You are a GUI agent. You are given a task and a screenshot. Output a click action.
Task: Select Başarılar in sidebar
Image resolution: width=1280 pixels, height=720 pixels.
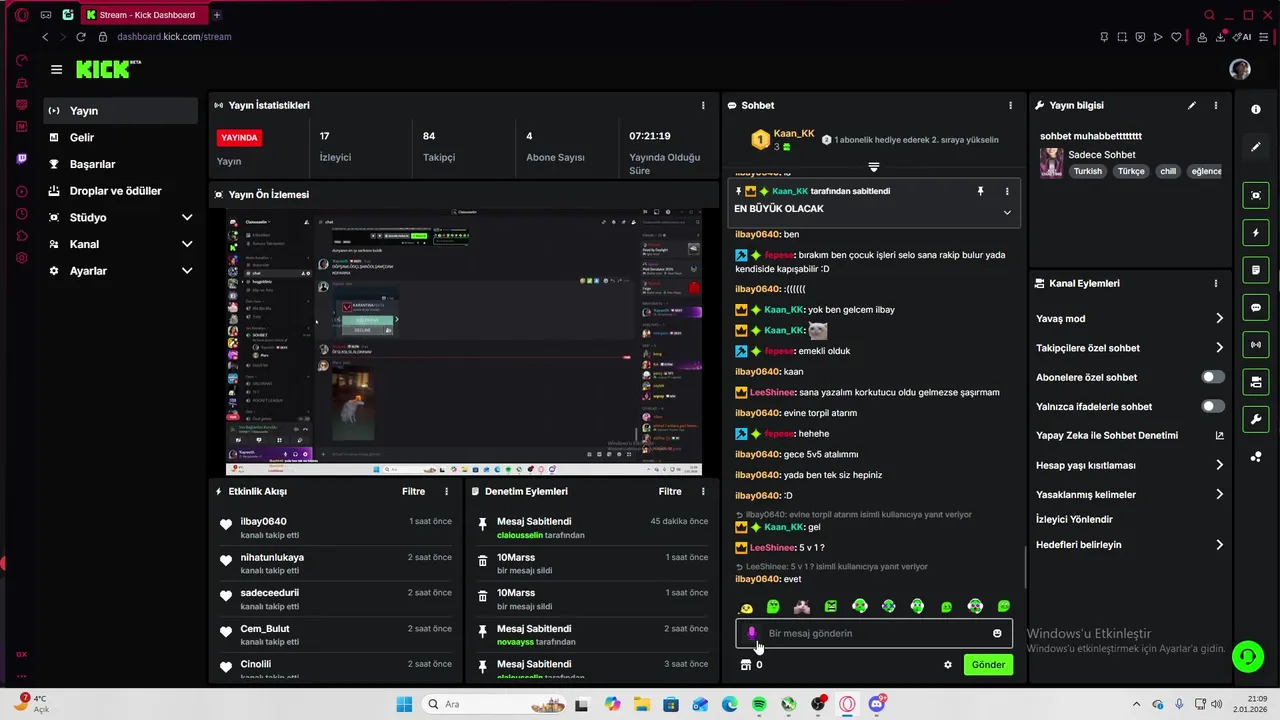[x=120, y=164]
